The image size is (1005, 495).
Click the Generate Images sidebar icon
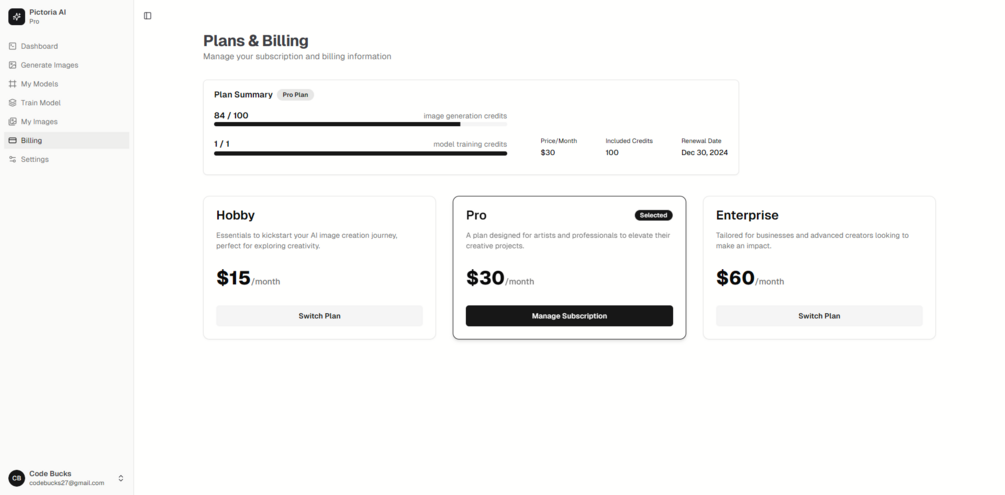click(13, 65)
